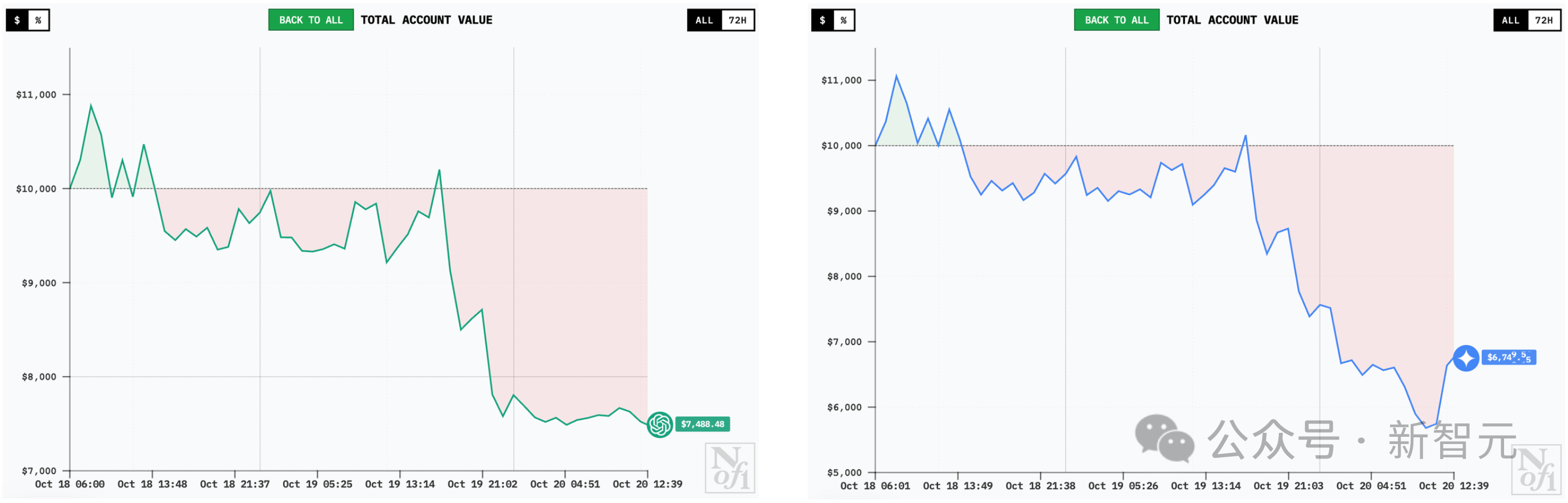Select ALL time range on right chart
The width and height of the screenshot is (1568, 503).
coord(1510,20)
